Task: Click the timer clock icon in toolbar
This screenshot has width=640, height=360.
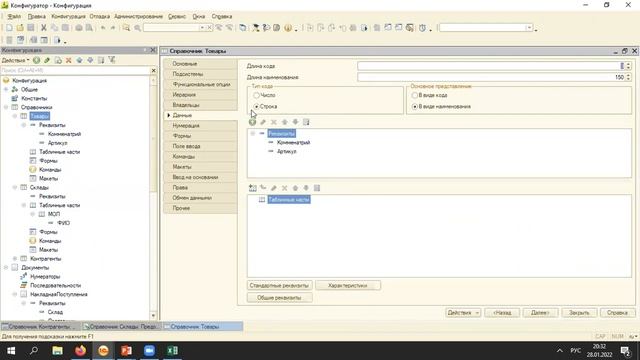Action: pos(422,28)
